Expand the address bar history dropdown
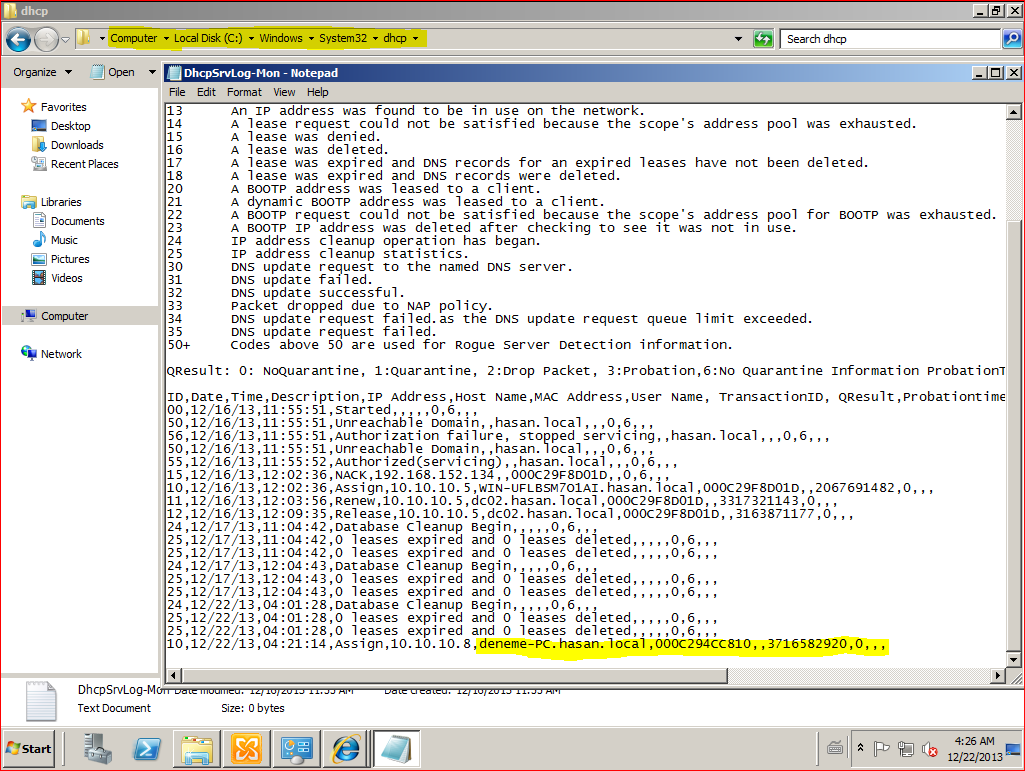Viewport: 1025px width, 771px height. tap(738, 39)
